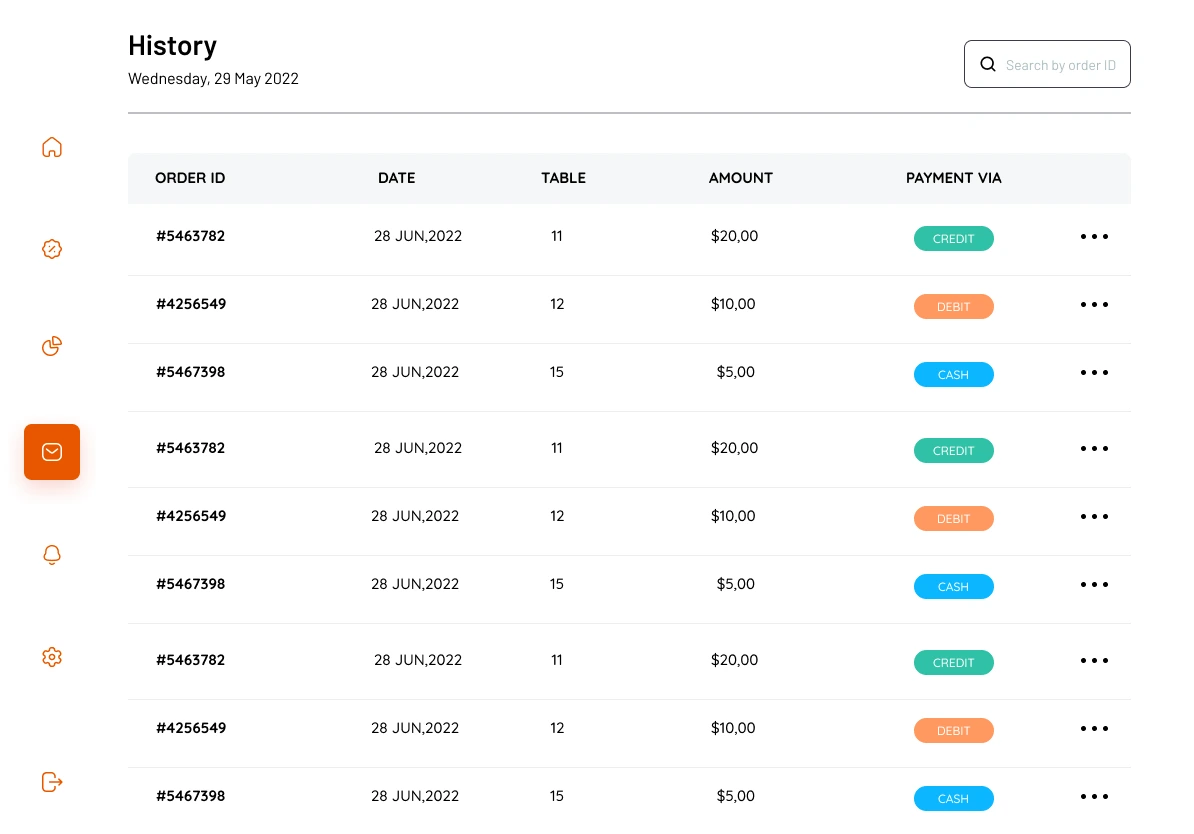Open three-dot menu for first #5463782 row
1194x834 pixels.
coord(1094,237)
